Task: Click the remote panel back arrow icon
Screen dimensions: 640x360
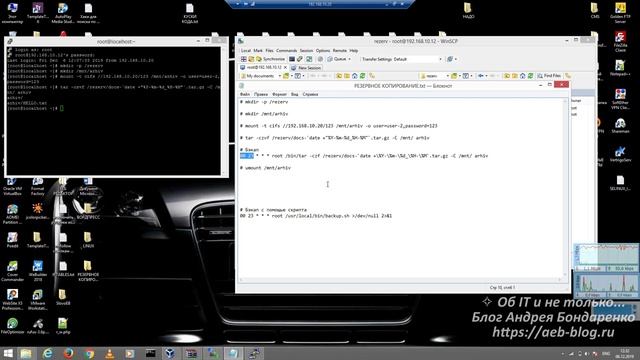Action: click(481, 76)
